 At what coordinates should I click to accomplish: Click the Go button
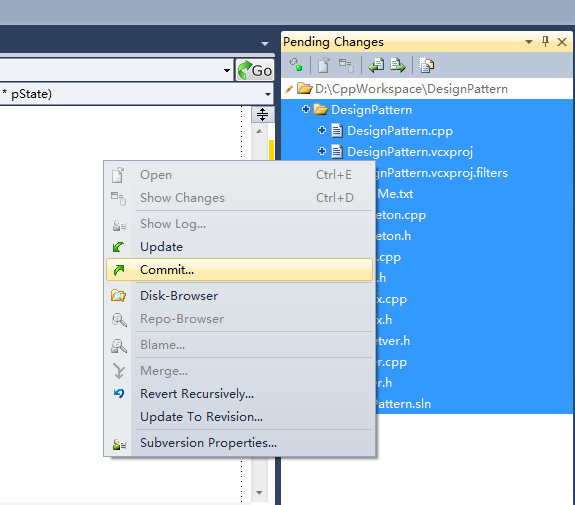coord(255,70)
